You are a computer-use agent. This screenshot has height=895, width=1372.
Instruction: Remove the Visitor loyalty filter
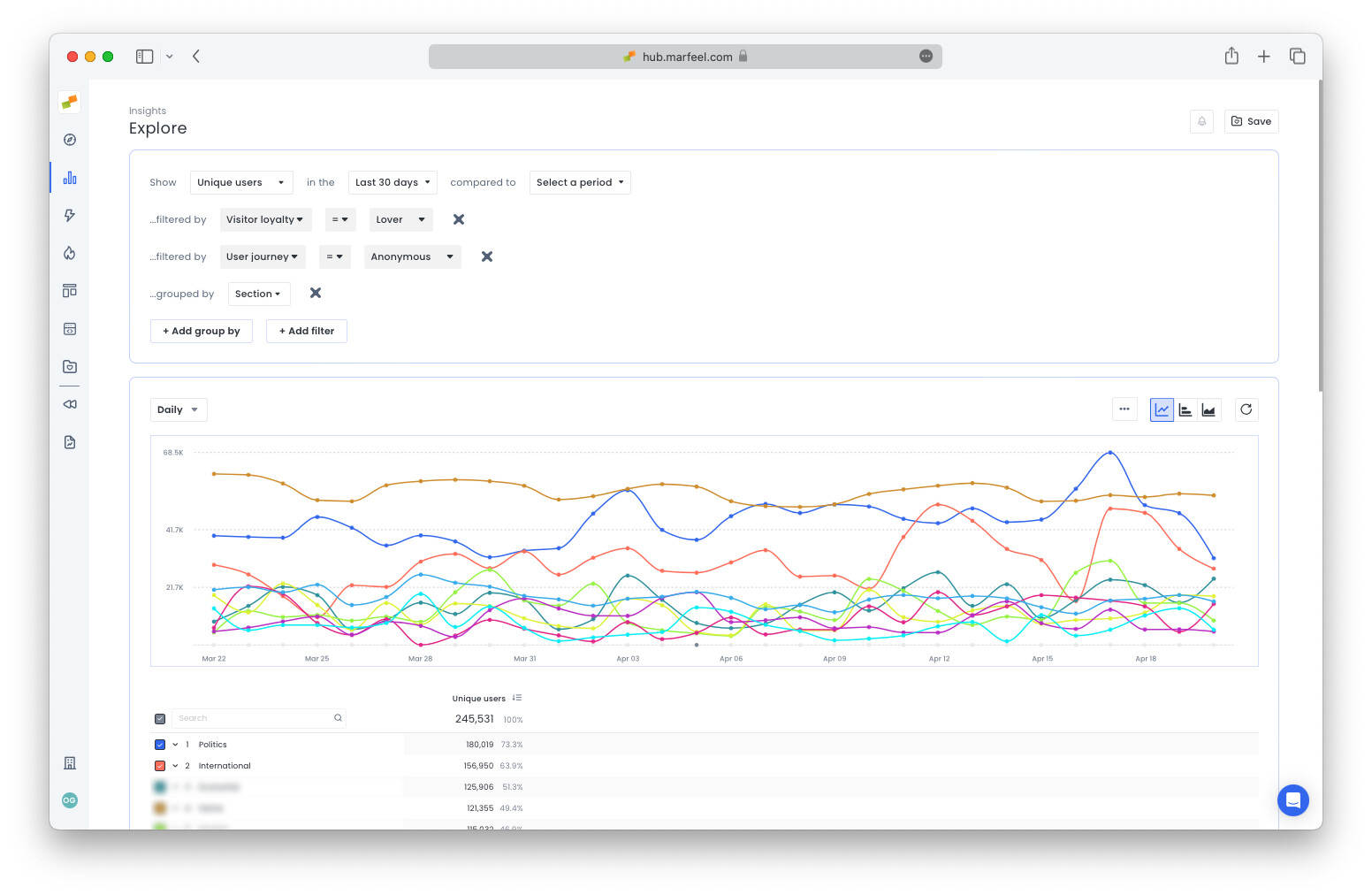coord(458,218)
